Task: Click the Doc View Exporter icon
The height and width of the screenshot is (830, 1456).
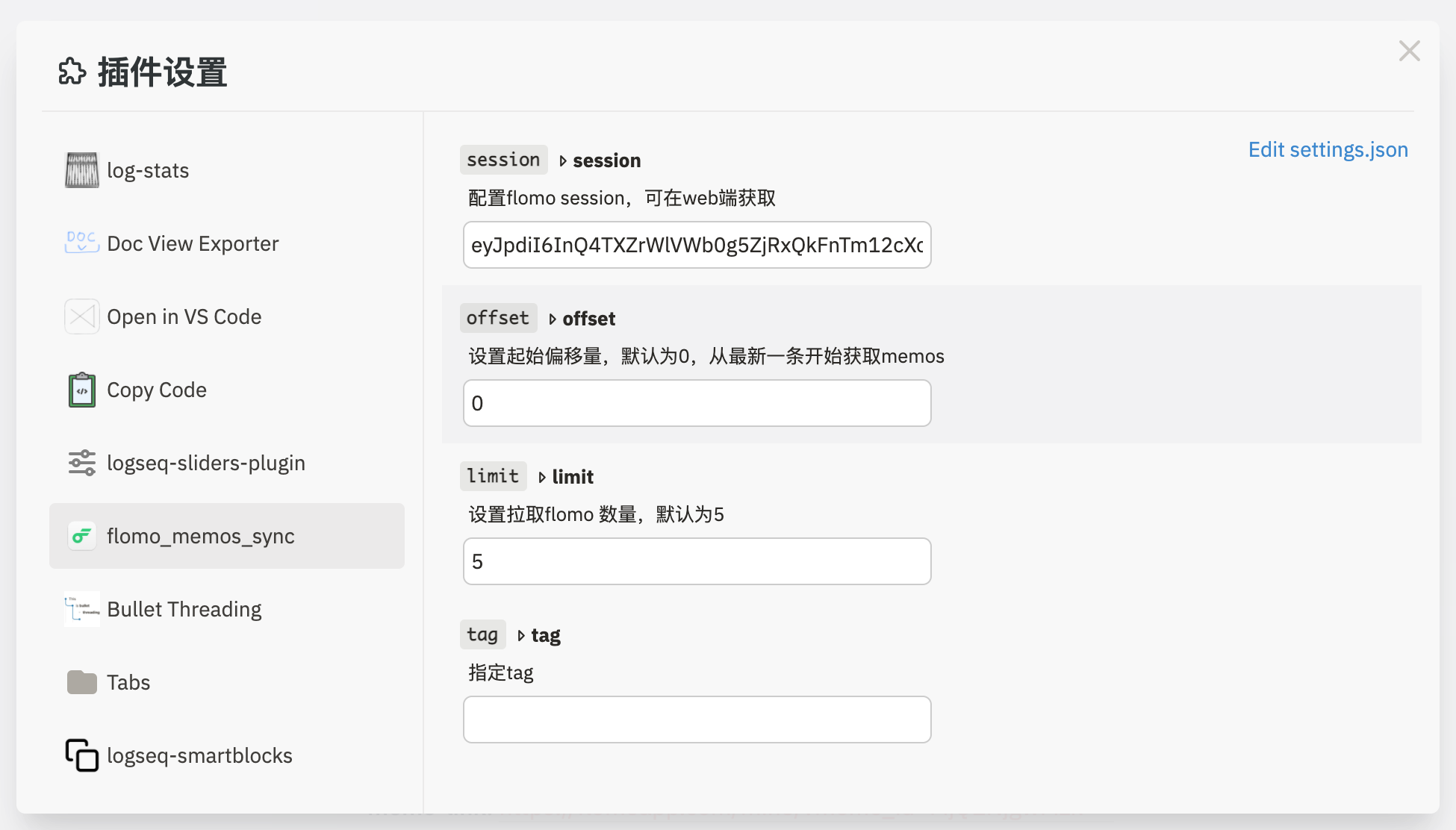Action: pyautogui.click(x=80, y=243)
